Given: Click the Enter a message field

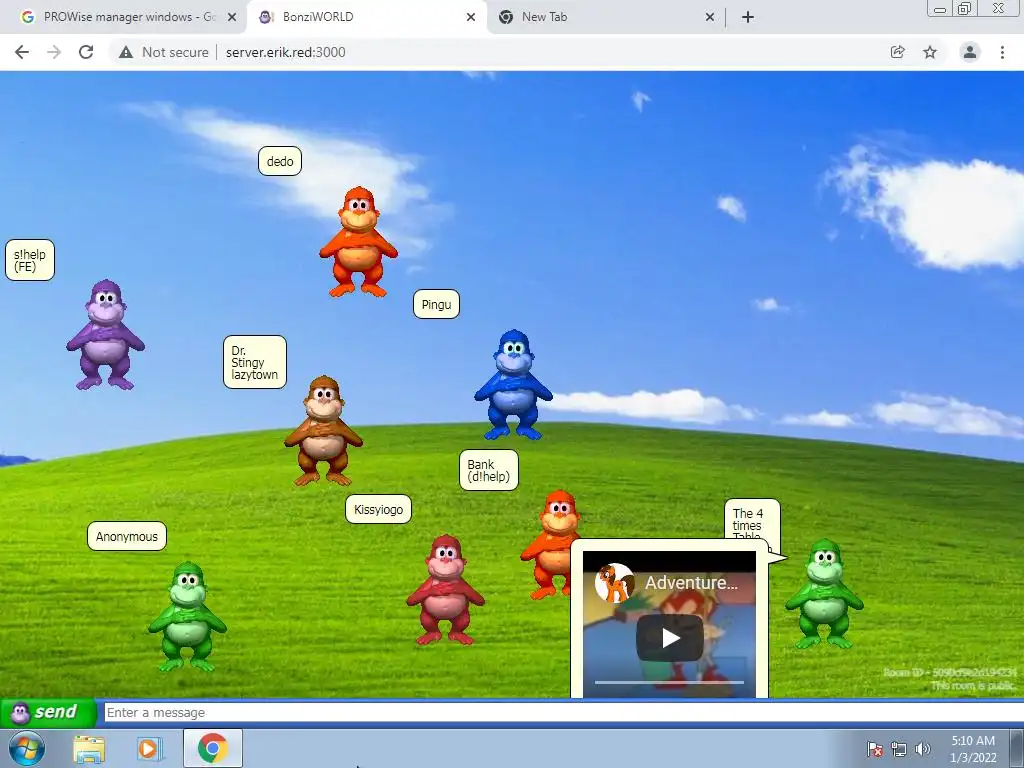Looking at the screenshot, I should (563, 712).
